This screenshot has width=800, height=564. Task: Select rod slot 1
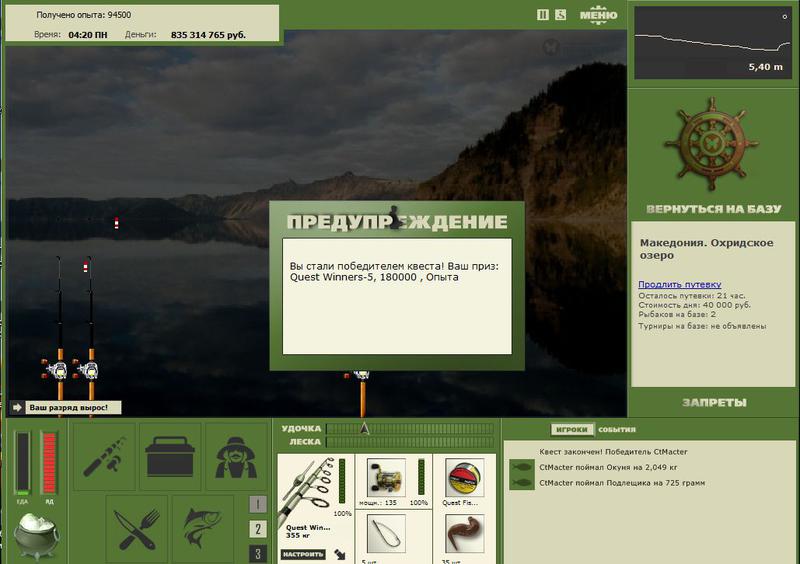(258, 504)
